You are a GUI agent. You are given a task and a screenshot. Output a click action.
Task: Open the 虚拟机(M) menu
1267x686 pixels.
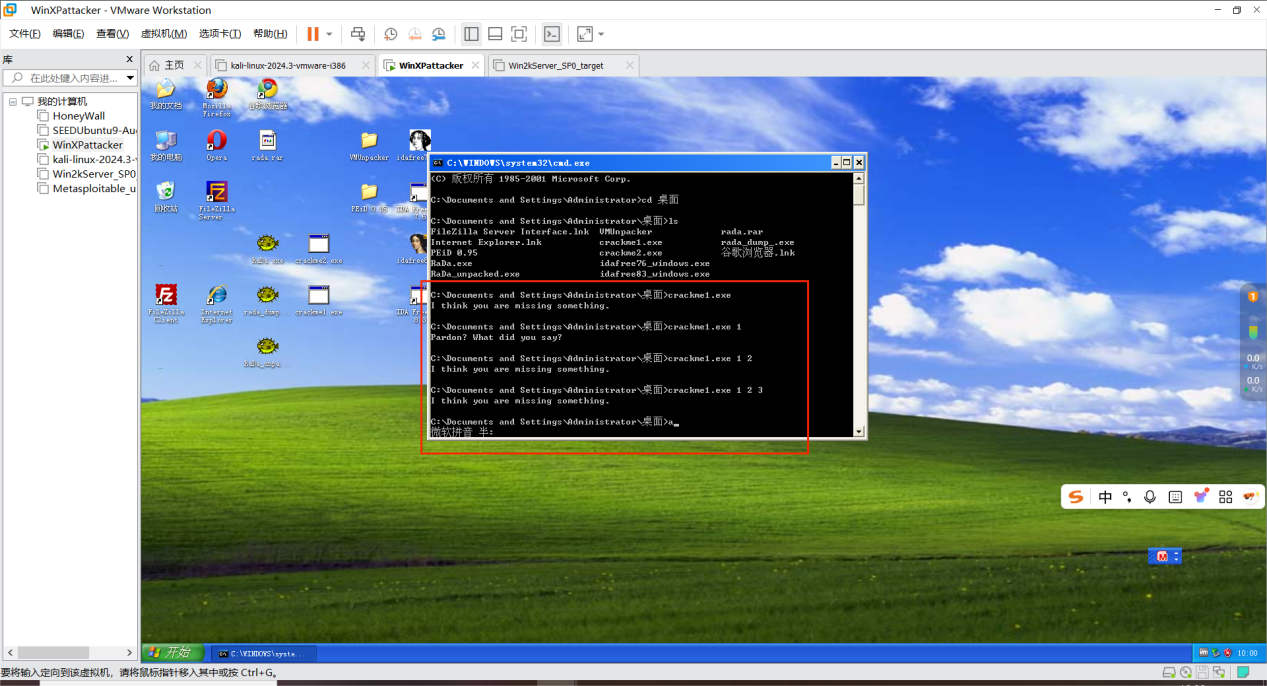tap(164, 34)
